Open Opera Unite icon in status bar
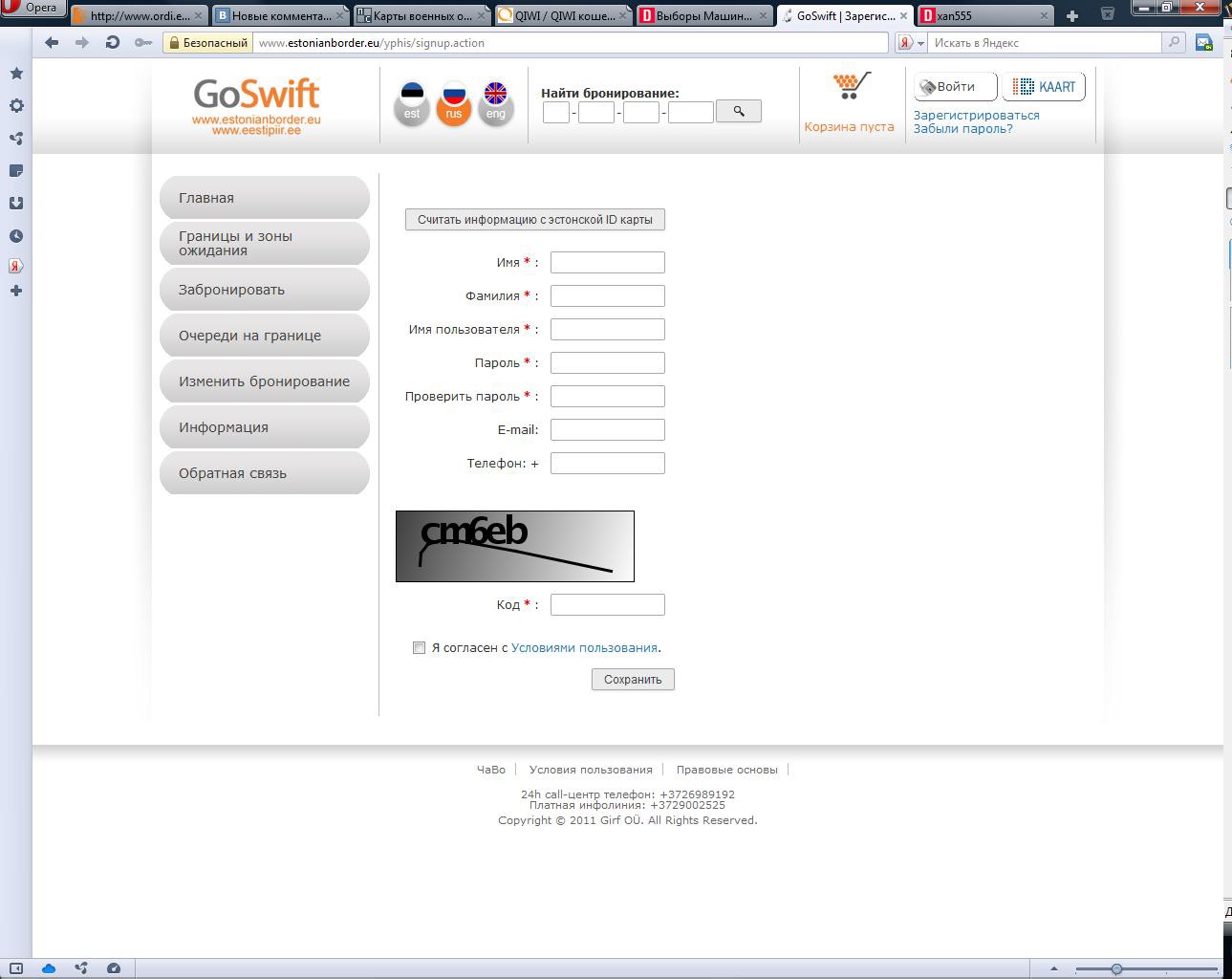Image resolution: width=1232 pixels, height=979 pixels. click(81, 968)
